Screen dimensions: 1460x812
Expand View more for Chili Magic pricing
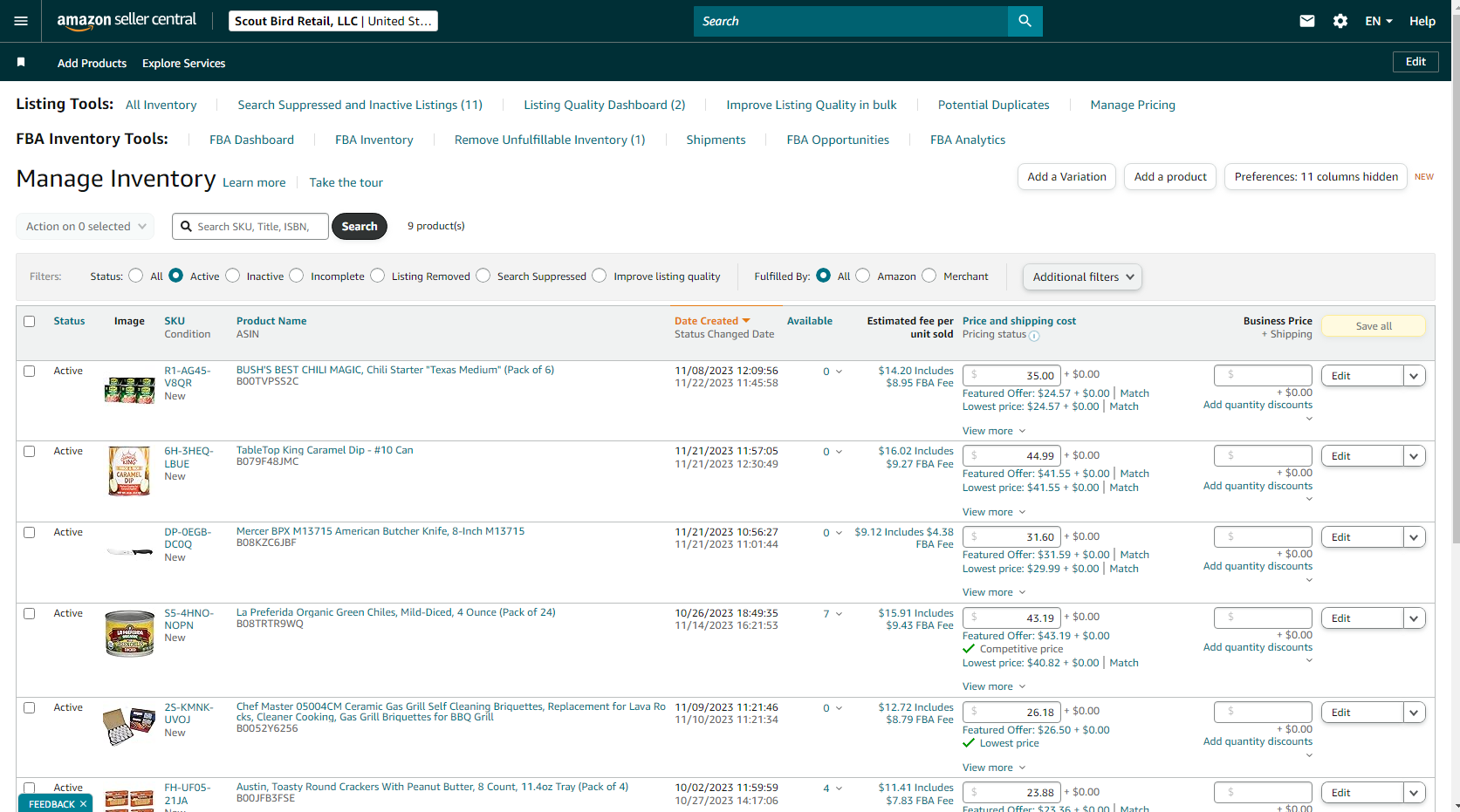click(994, 431)
